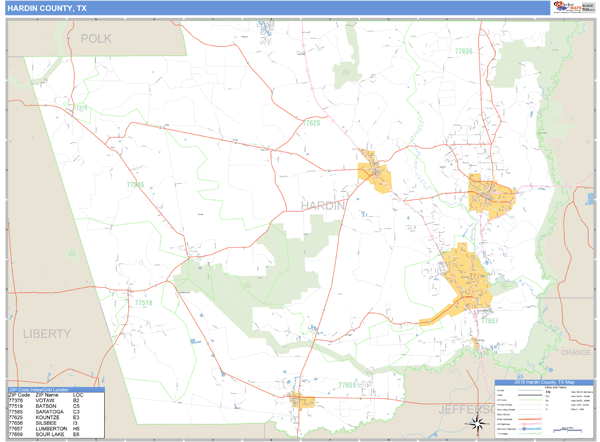Click the green 77585 ZIP label on map

[x=135, y=185]
